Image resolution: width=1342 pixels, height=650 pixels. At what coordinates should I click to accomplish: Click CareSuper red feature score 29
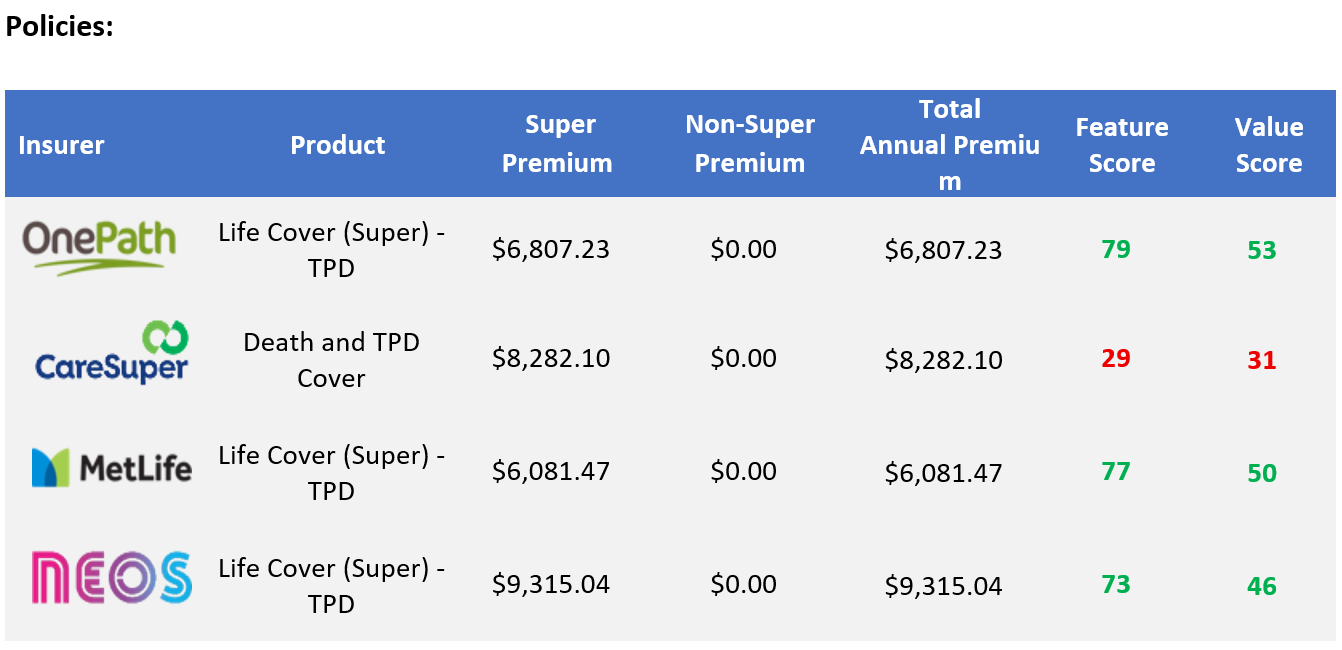point(1116,358)
